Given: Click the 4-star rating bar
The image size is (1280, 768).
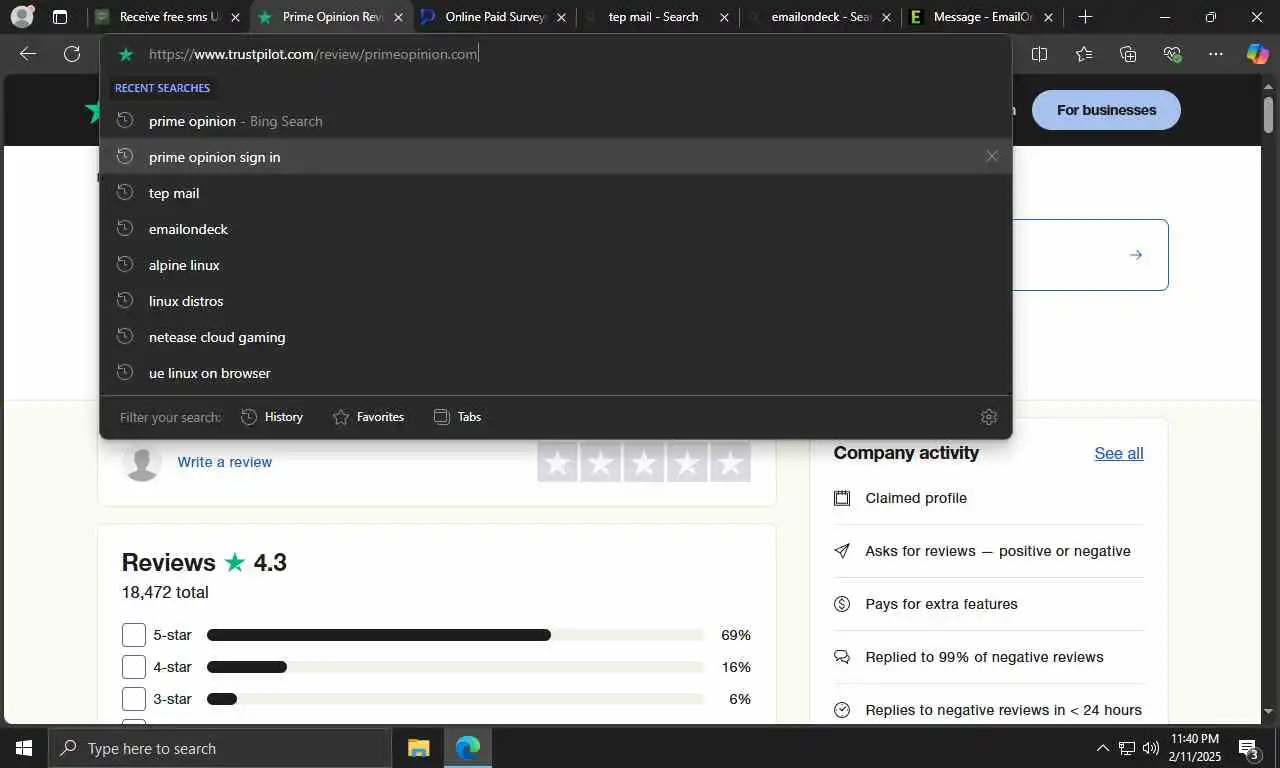Looking at the screenshot, I should pos(455,667).
